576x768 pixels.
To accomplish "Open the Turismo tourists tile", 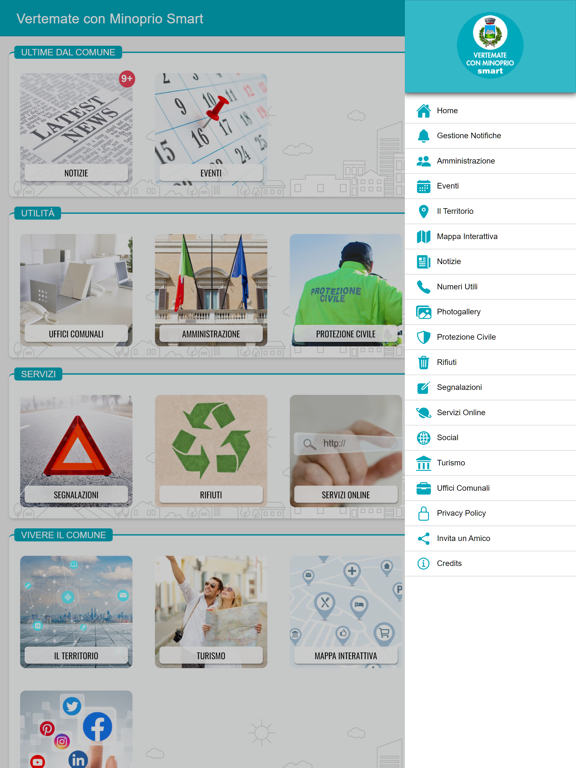I will click(211, 612).
